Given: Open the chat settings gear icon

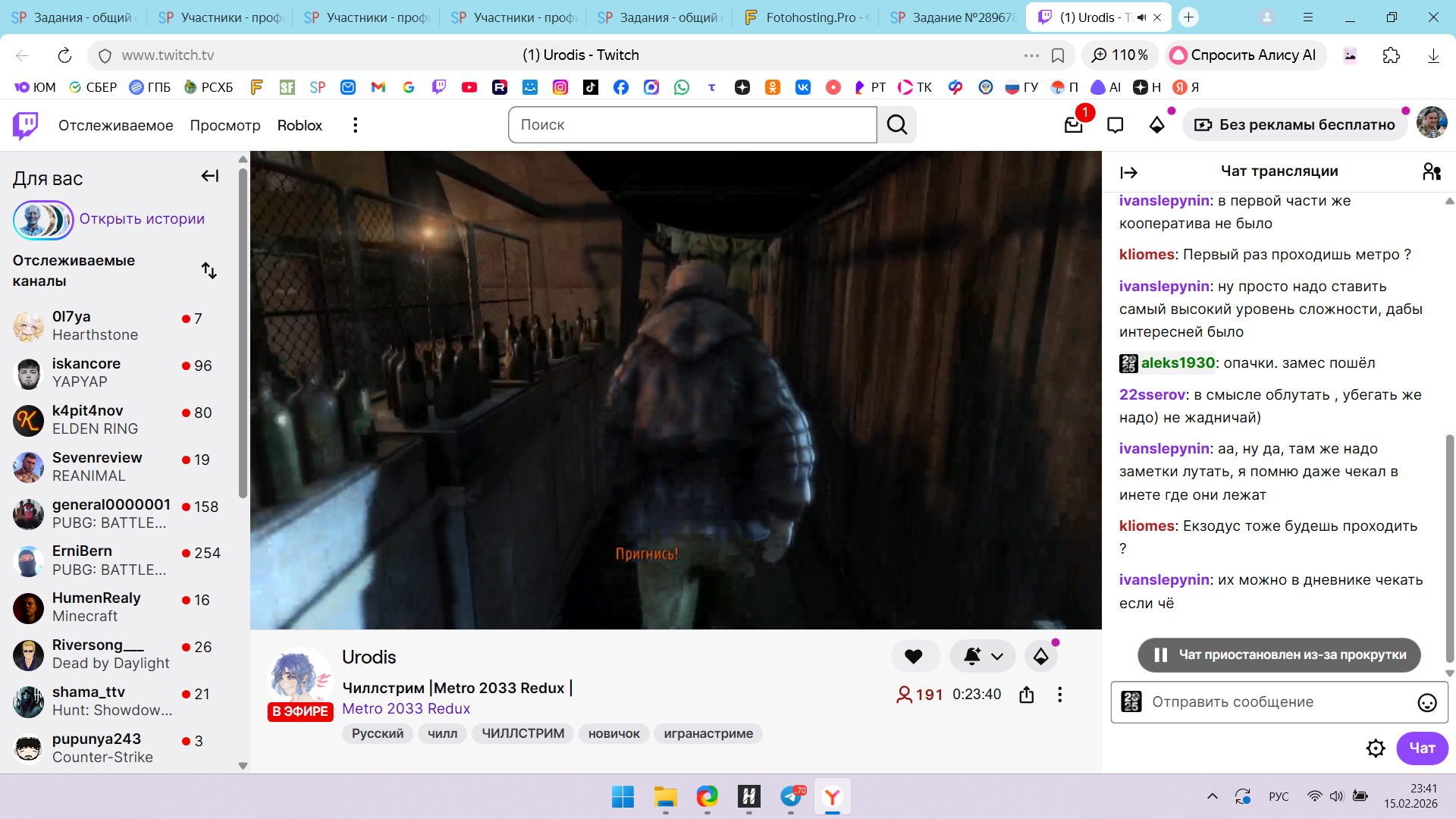Looking at the screenshot, I should coord(1375,748).
